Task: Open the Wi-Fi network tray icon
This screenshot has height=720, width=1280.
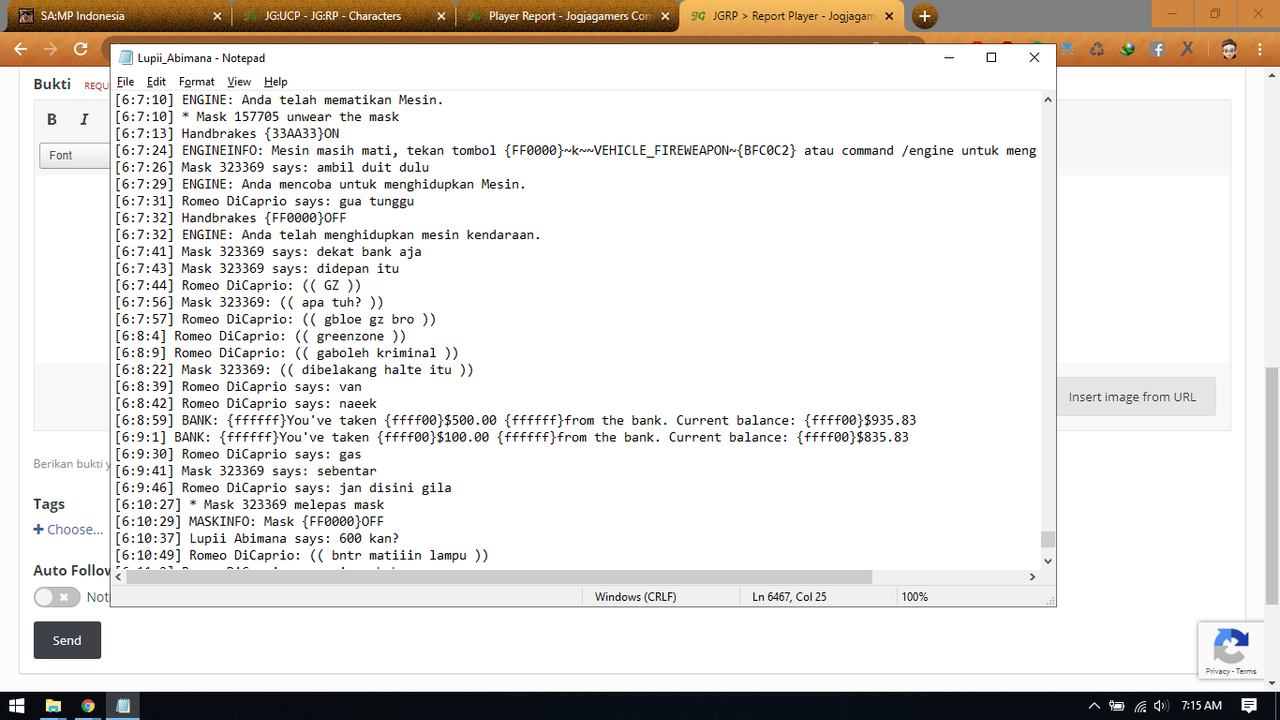Action: [1141, 706]
